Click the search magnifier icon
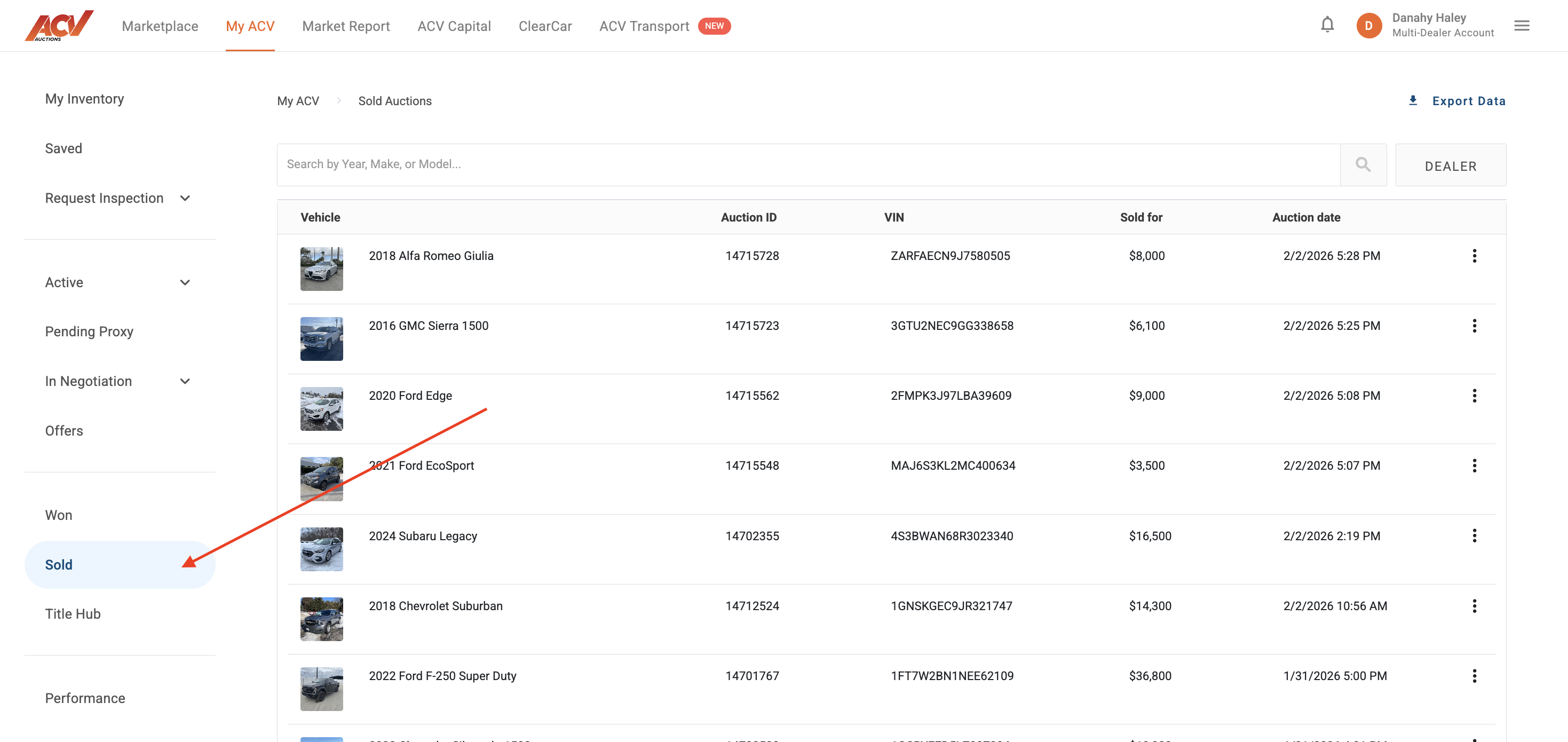Image resolution: width=1568 pixels, height=742 pixels. (1363, 164)
